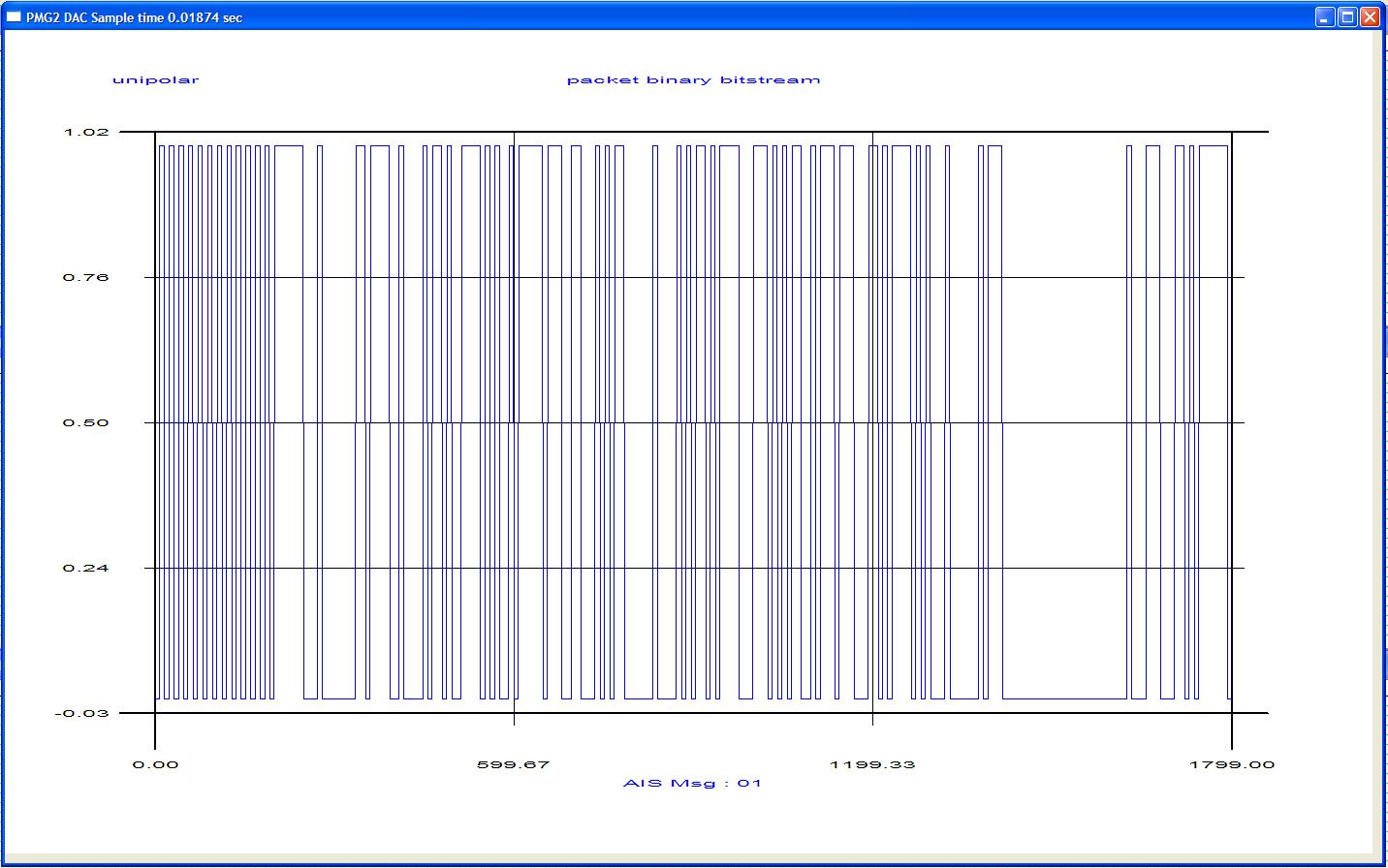1388x868 pixels.
Task: Click the long flat low segment of the waveform
Action: click(x=1064, y=697)
